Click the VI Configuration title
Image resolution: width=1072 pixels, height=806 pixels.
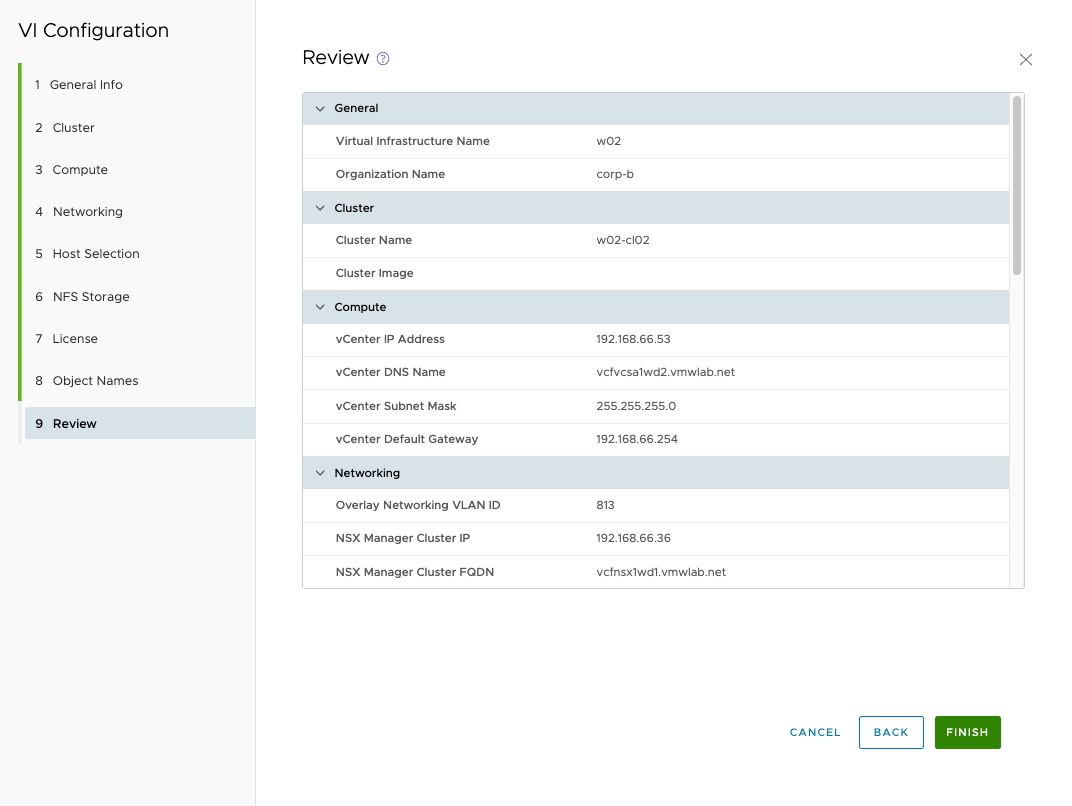point(94,31)
